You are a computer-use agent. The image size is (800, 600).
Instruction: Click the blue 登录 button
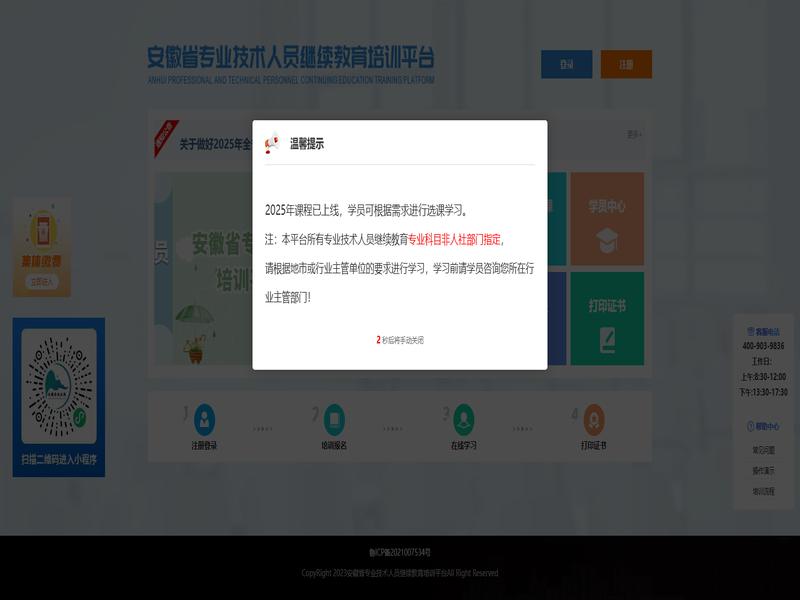566,64
